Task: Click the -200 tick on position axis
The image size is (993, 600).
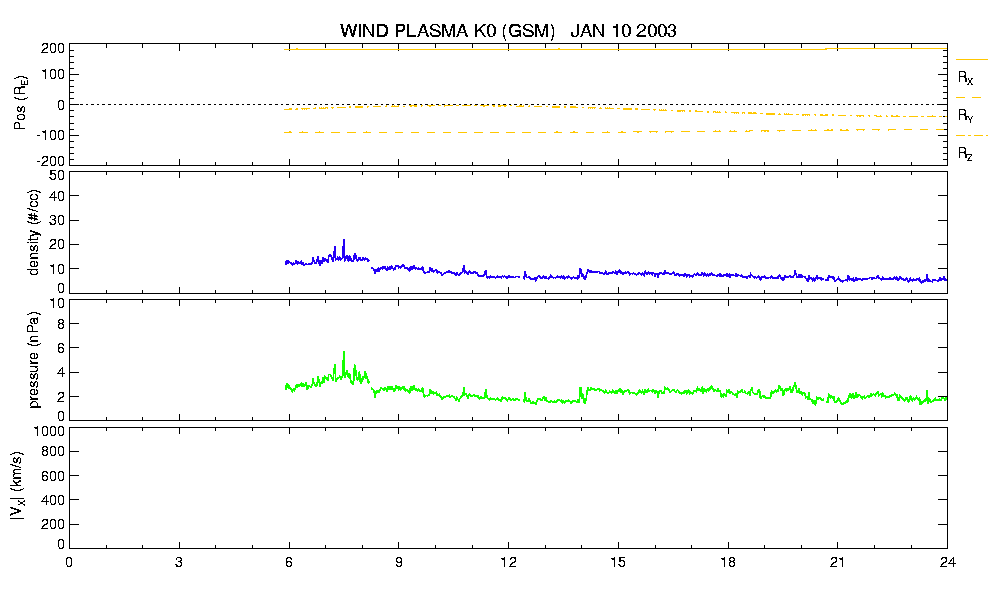Action: pyautogui.click(x=51, y=161)
